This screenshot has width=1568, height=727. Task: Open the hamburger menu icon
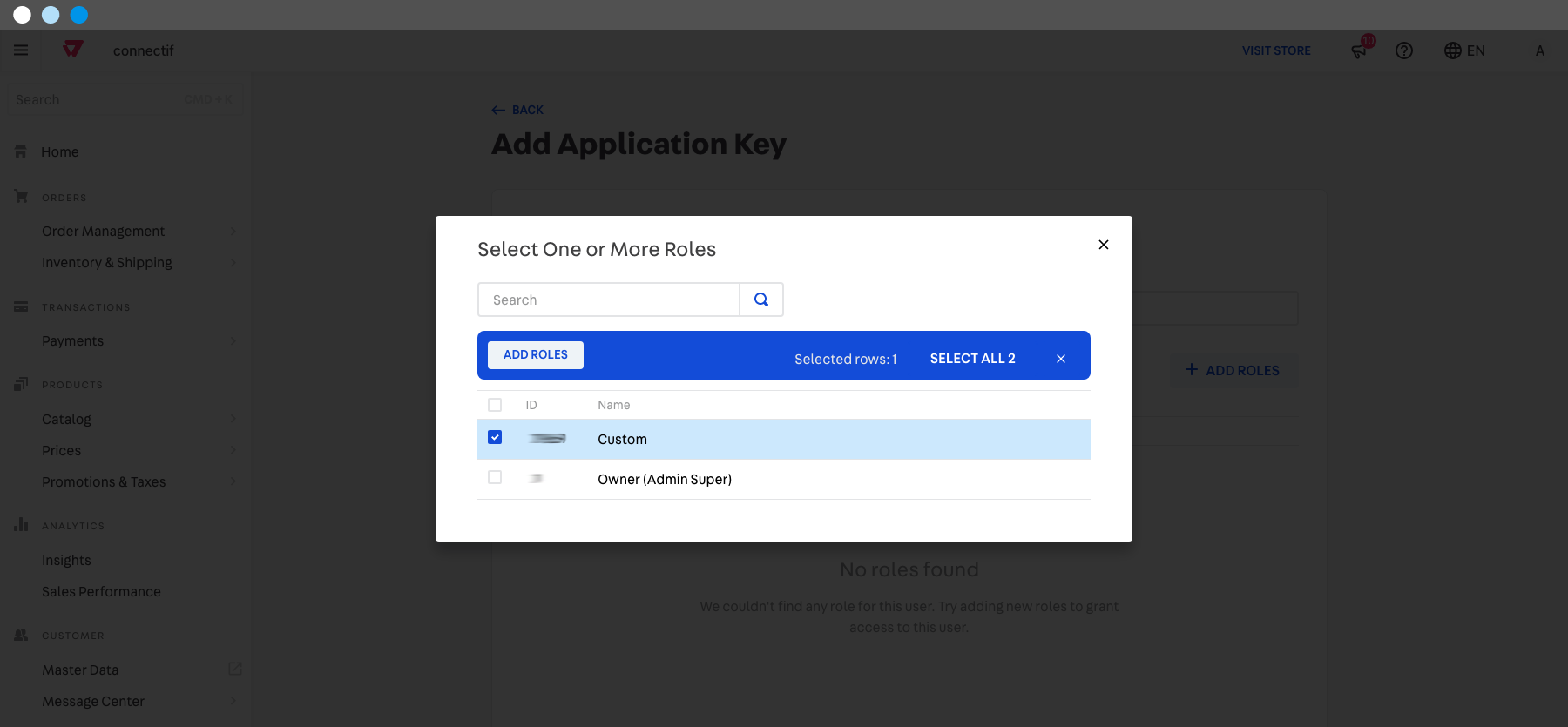click(21, 50)
